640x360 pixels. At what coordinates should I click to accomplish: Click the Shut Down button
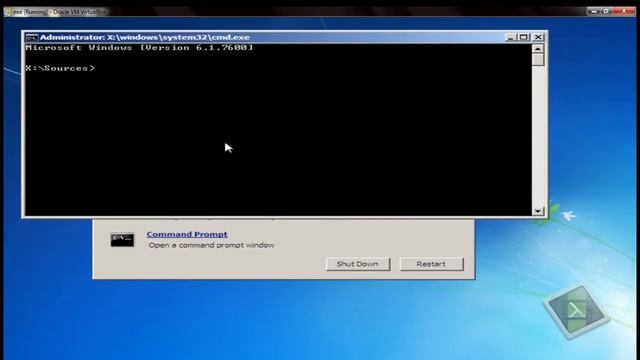point(358,264)
